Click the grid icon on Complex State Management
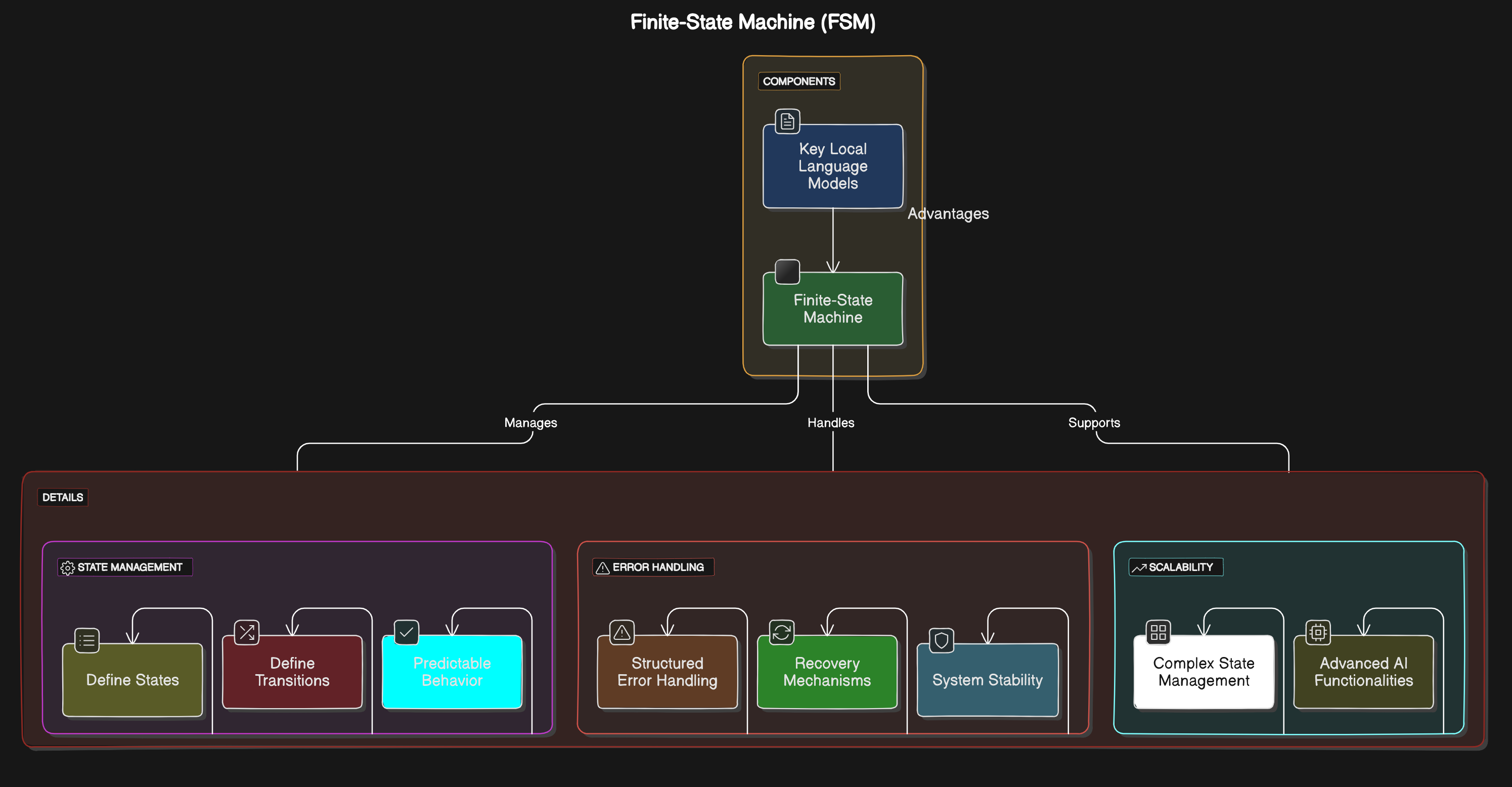1512x787 pixels. point(1158,632)
